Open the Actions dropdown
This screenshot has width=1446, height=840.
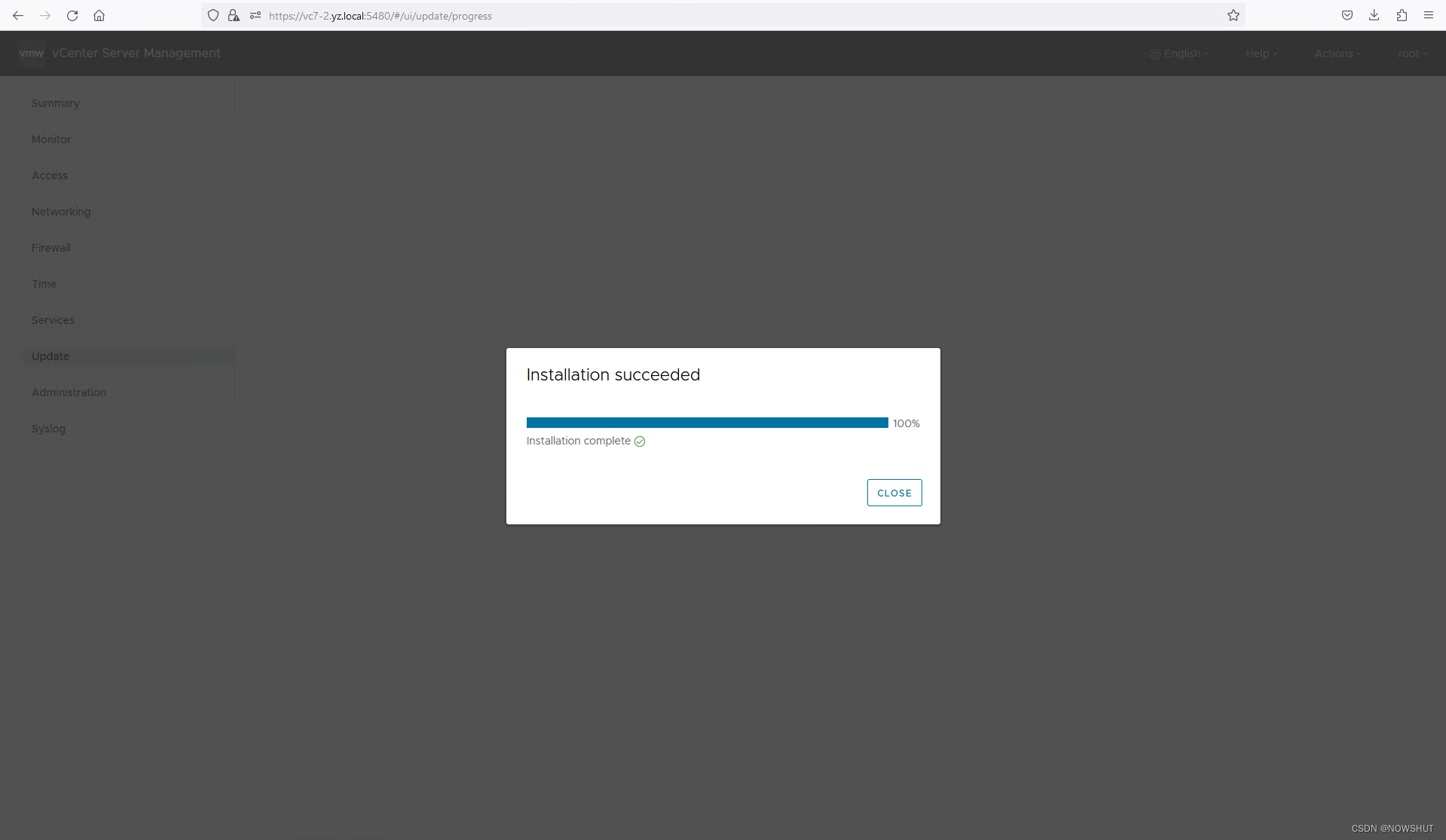1337,53
